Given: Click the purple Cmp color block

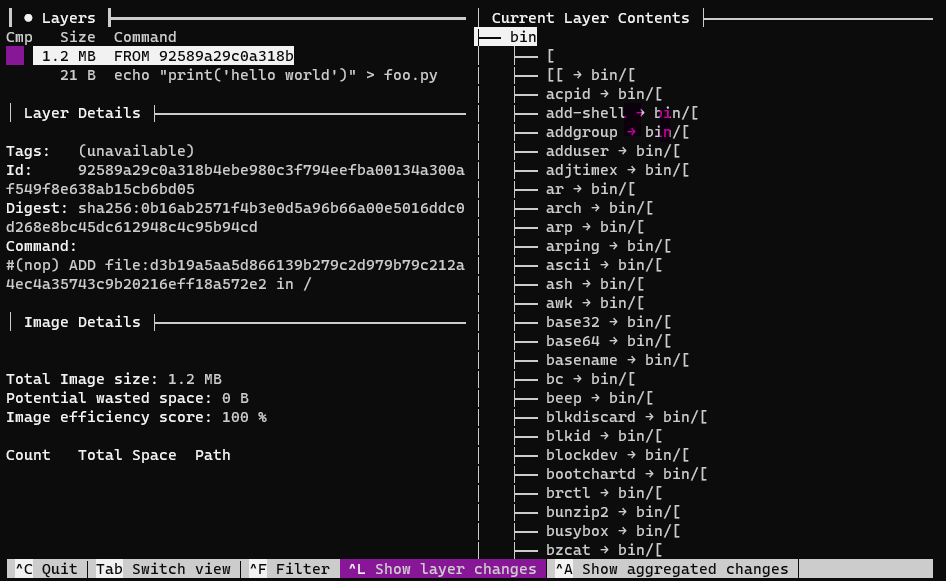Looking at the screenshot, I should (14, 56).
